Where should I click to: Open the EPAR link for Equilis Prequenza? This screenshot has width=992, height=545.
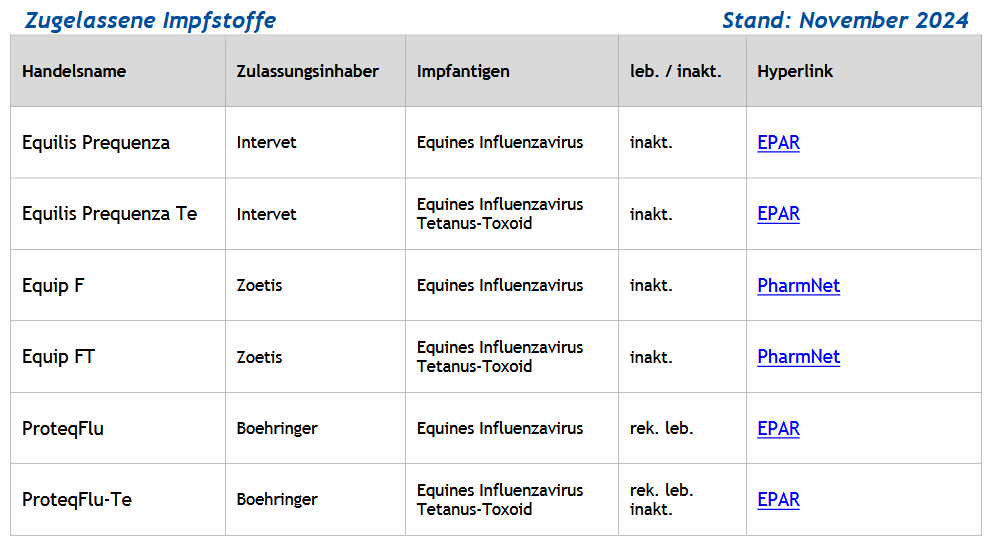pyautogui.click(x=778, y=143)
